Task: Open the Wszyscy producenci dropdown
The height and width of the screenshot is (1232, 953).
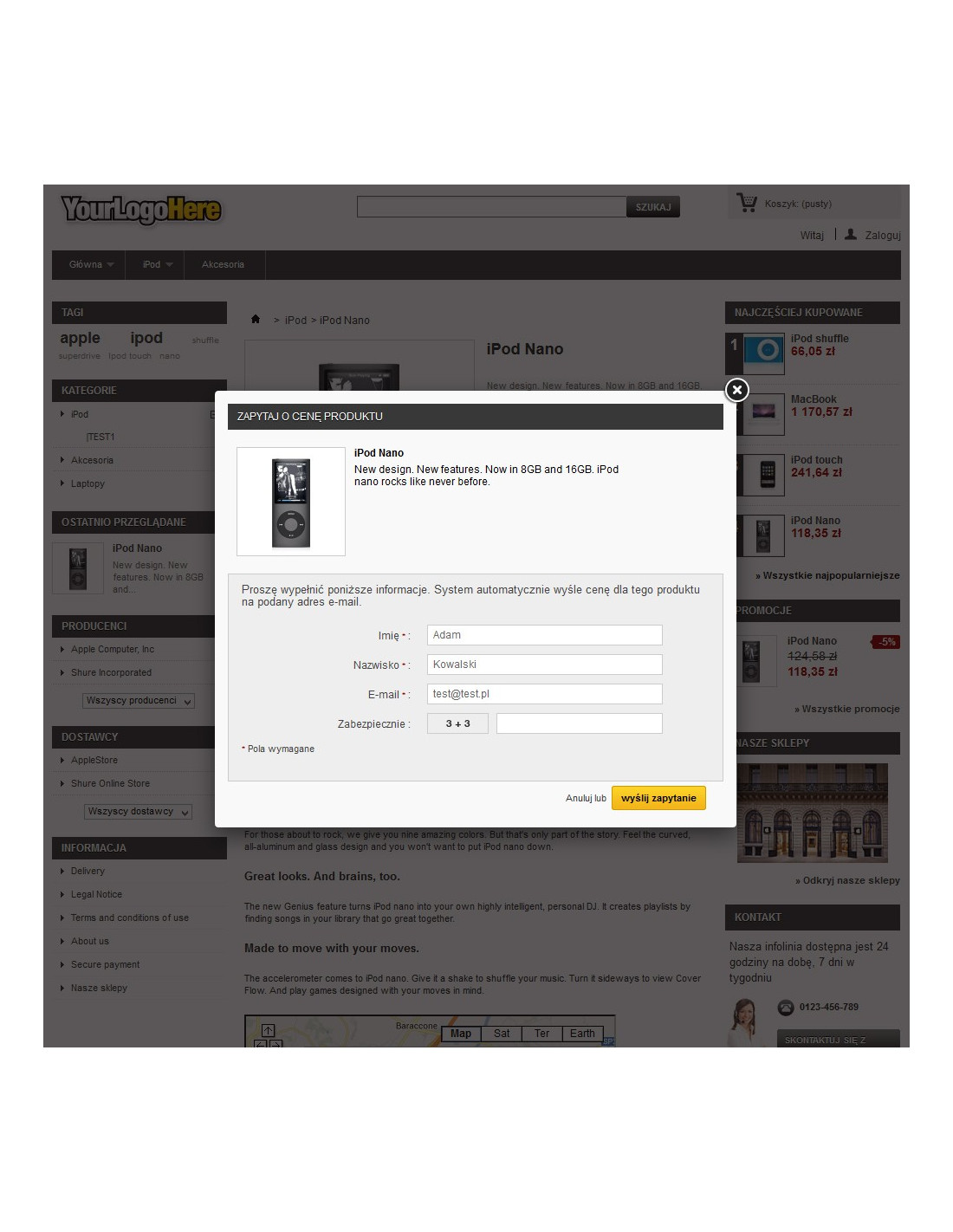Action: tap(139, 701)
